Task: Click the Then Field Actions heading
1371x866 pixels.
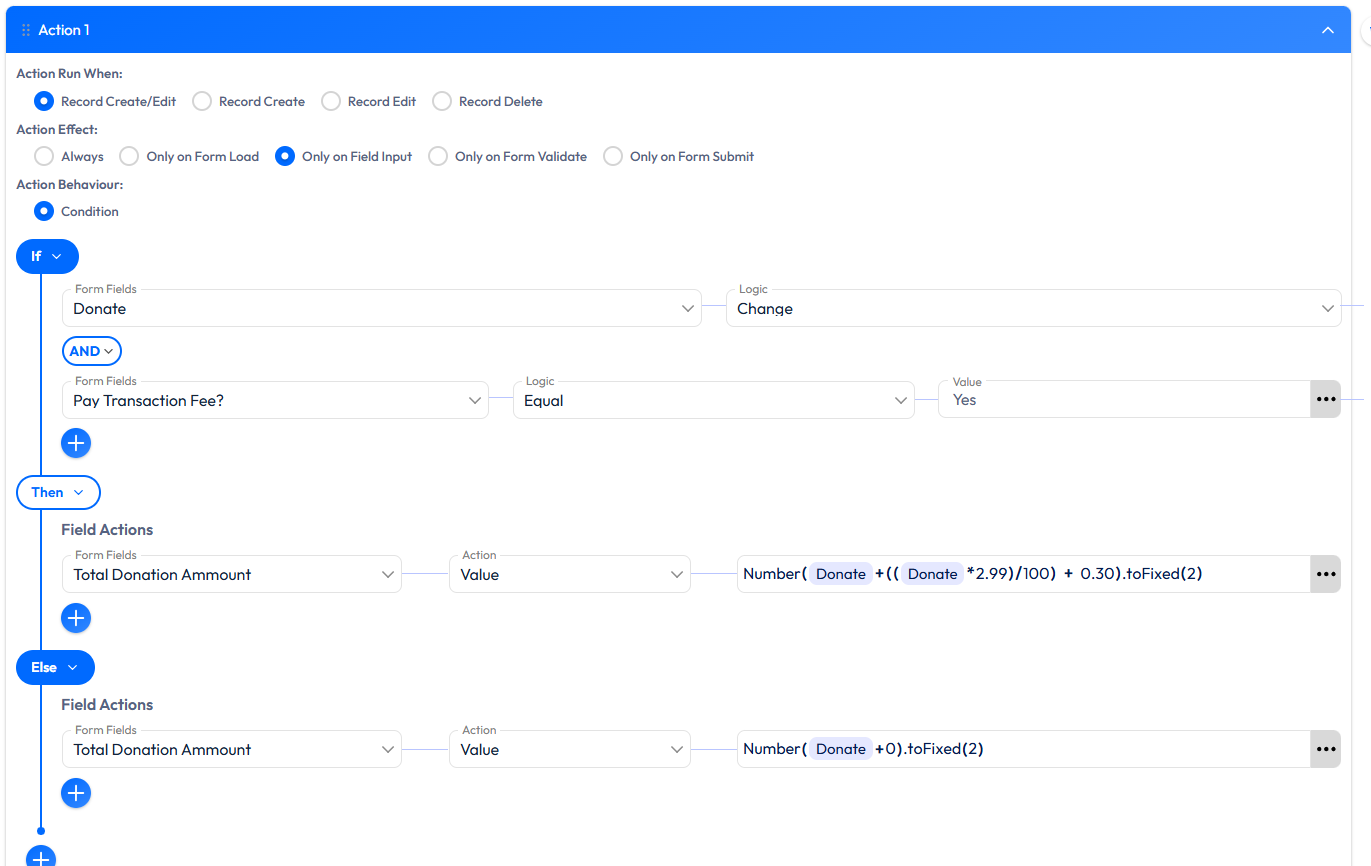Action: coord(107,530)
